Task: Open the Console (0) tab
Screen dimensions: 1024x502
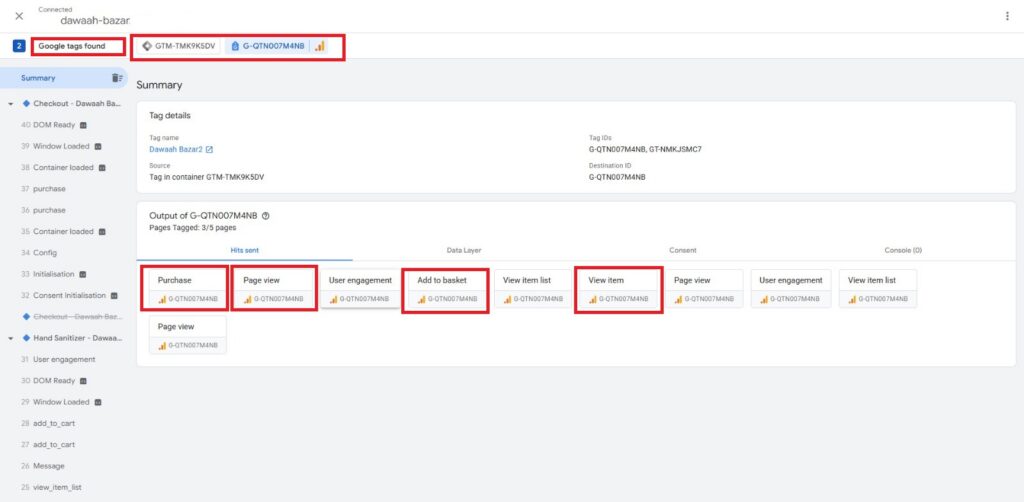Action: point(903,250)
